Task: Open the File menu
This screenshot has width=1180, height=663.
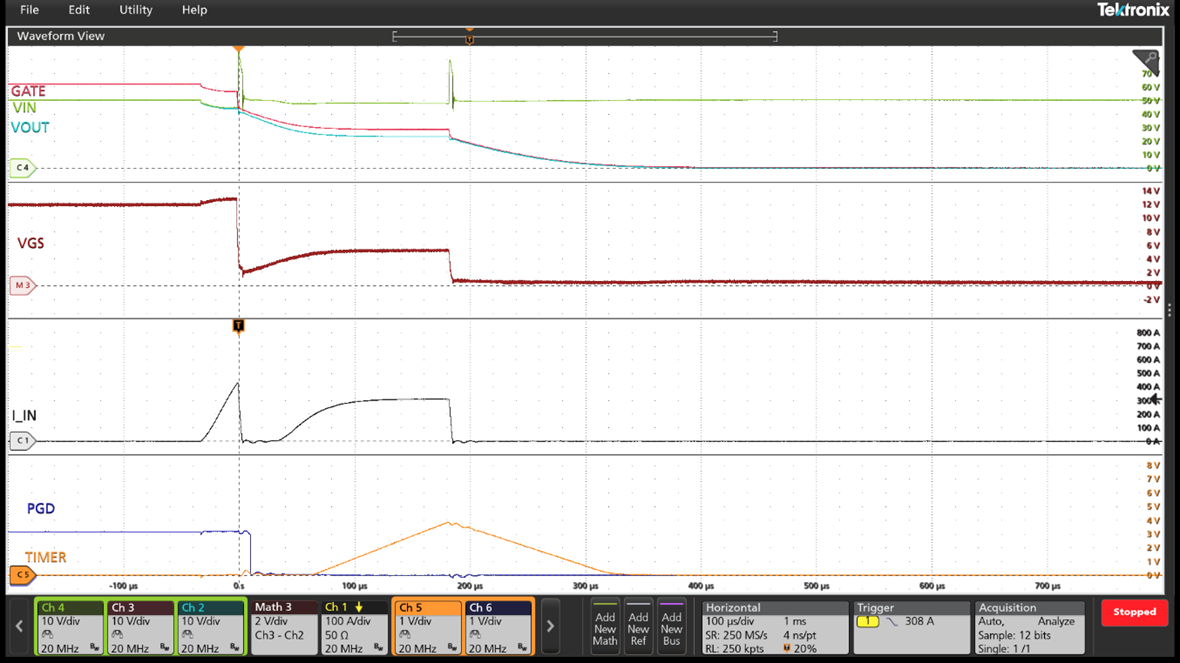Action: pos(30,10)
